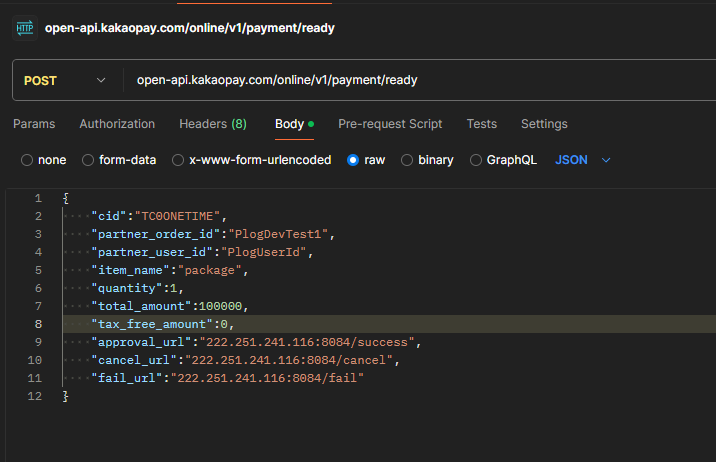Click the closing brace on line 12
The width and height of the screenshot is (716, 462).
[x=65, y=396]
